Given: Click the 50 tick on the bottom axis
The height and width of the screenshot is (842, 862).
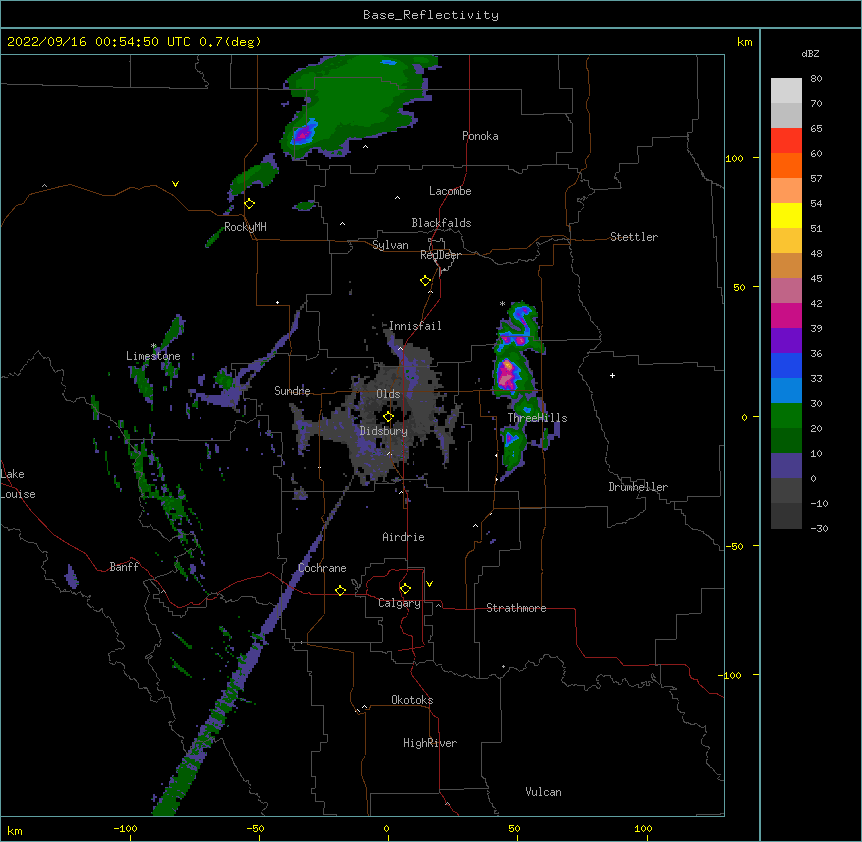Looking at the screenshot, I should click(514, 828).
